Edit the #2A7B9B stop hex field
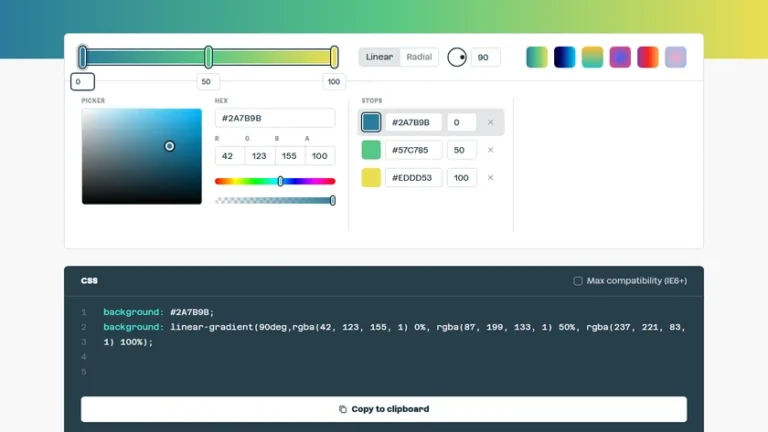The width and height of the screenshot is (768, 432). [x=413, y=122]
